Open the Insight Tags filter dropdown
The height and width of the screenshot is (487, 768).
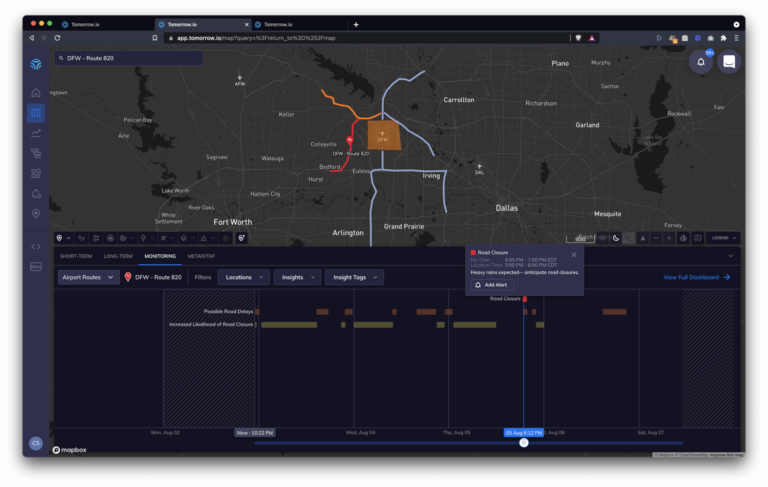coord(355,277)
